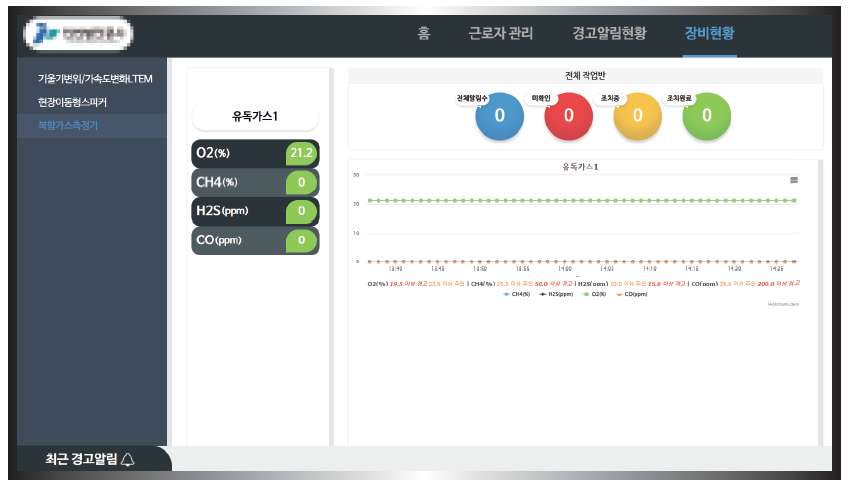848x486 pixels.
Task: Click the yellow 조치중 circle
Action: pos(637,115)
